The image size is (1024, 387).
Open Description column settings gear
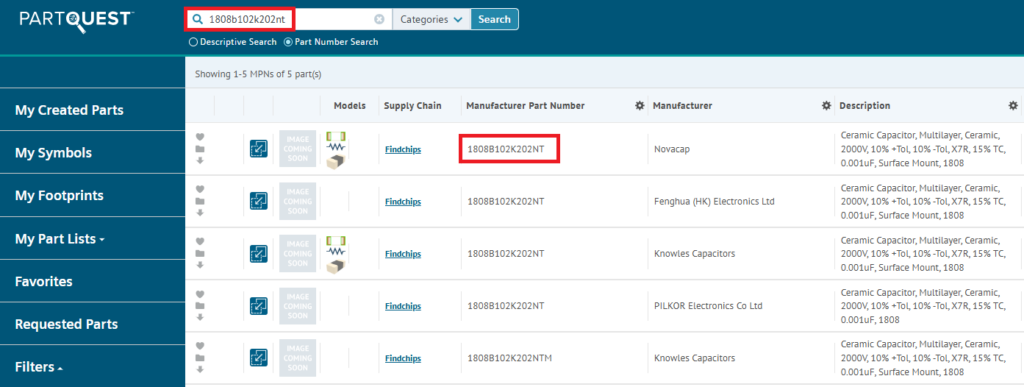point(1013,105)
